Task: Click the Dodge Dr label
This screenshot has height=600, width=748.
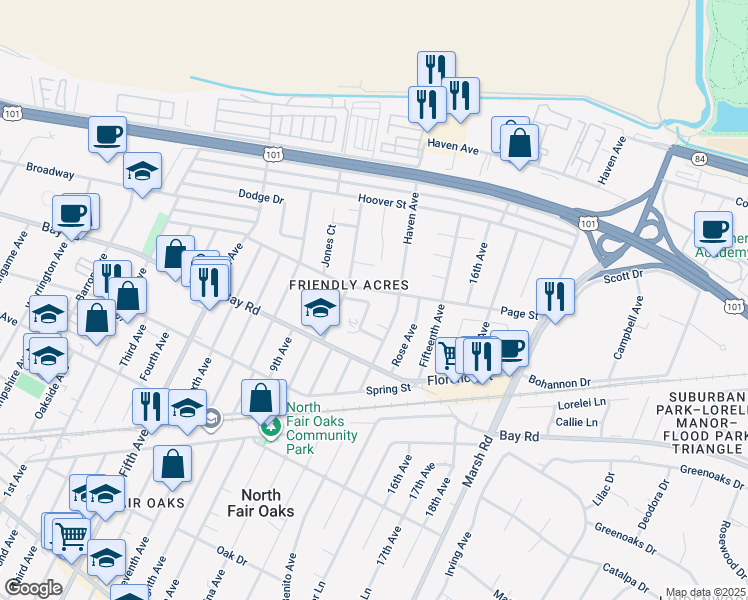Action: point(261,196)
